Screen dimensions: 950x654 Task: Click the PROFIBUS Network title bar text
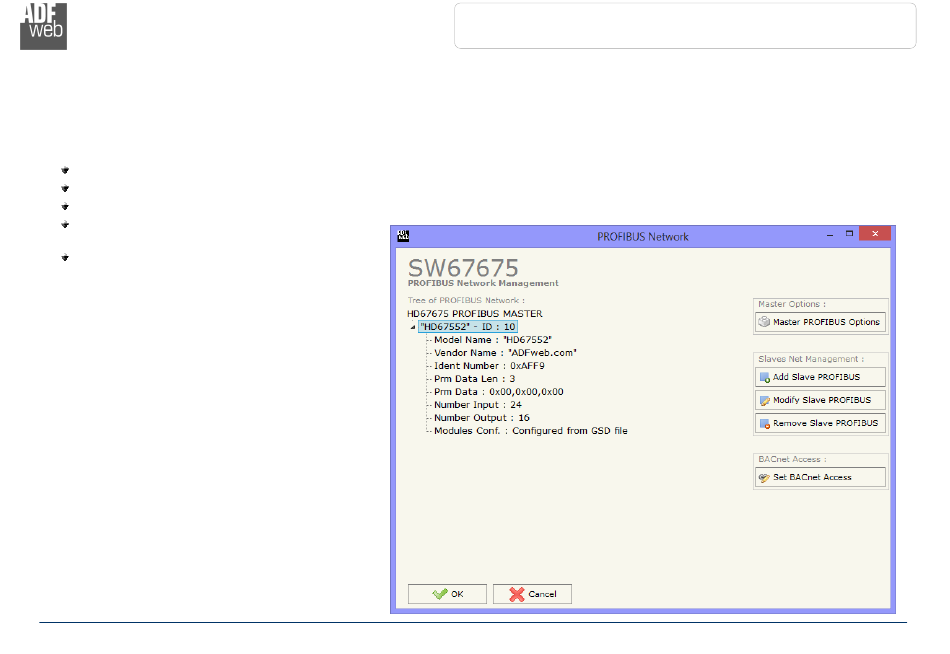click(643, 237)
